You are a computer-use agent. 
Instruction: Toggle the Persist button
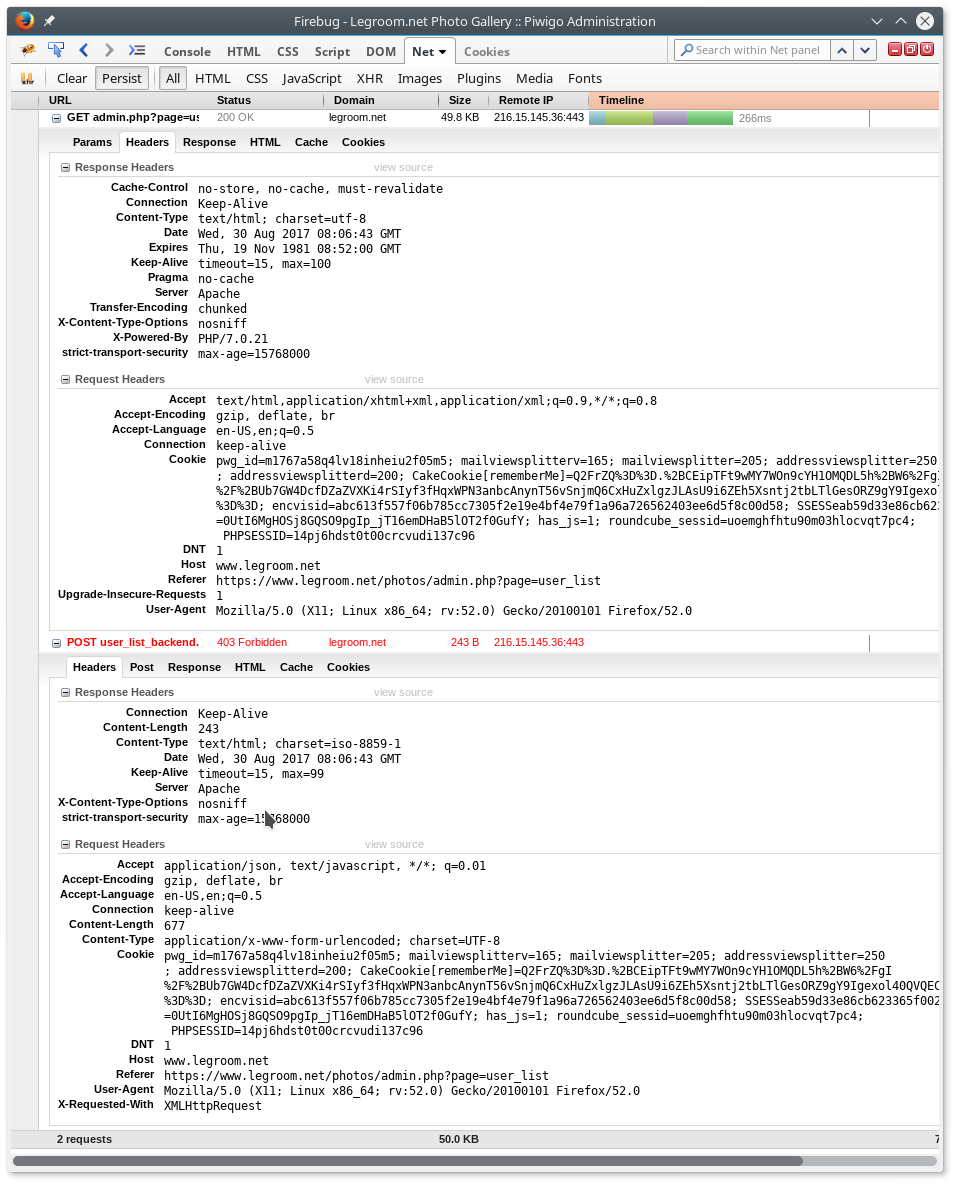(122, 79)
